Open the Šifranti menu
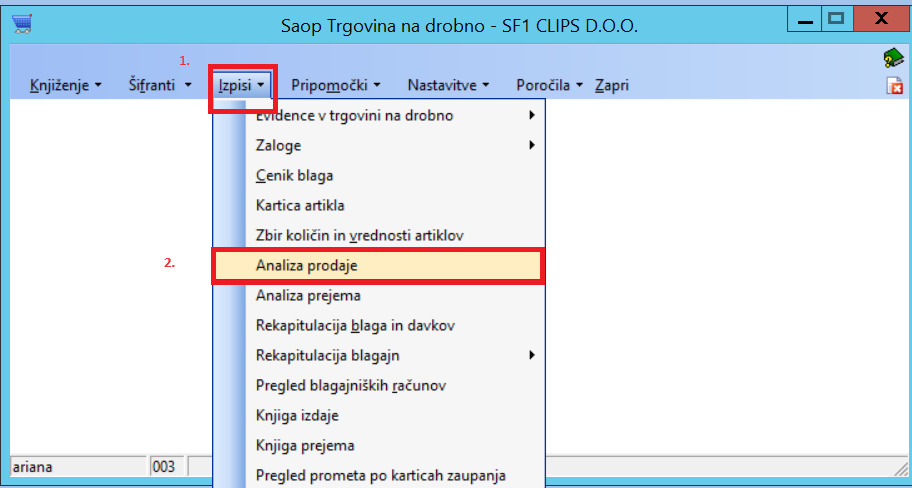This screenshot has height=488, width=912. (160, 86)
